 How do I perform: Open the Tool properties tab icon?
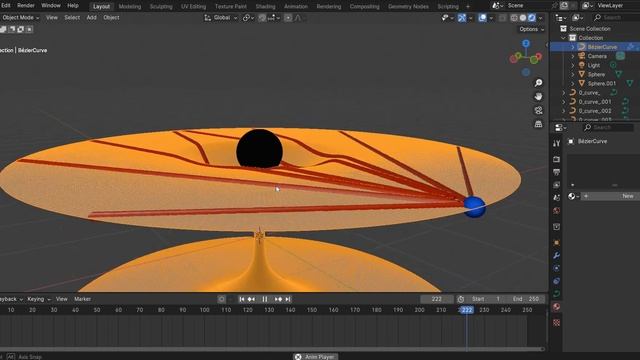coord(556,143)
